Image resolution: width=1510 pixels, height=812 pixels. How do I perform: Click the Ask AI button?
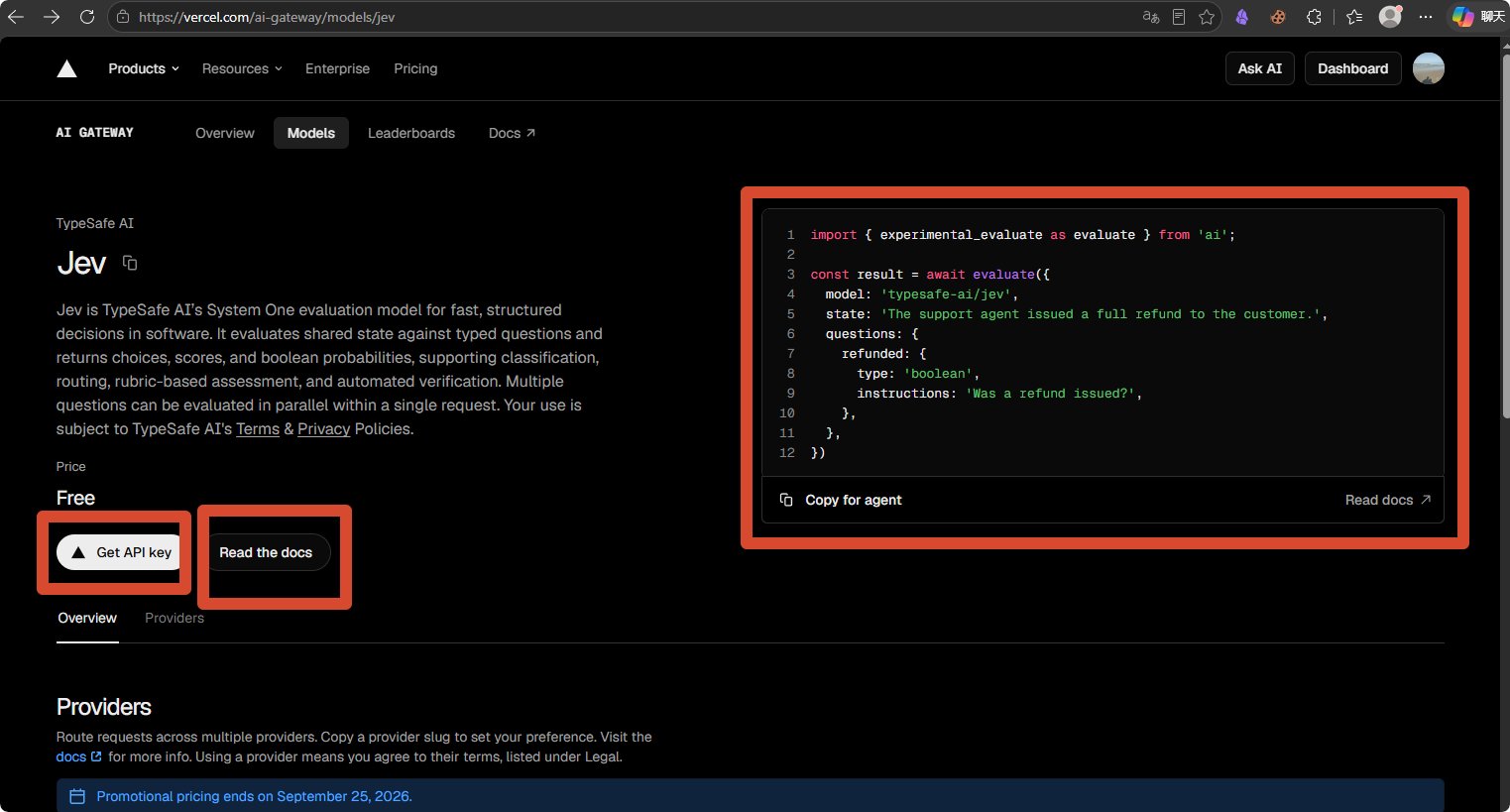click(1260, 68)
